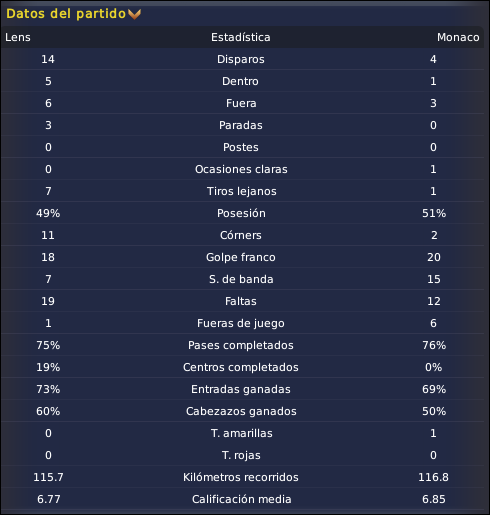The height and width of the screenshot is (515, 490).
Task: Click the Faltas row label
Action: pyautogui.click(x=241, y=301)
